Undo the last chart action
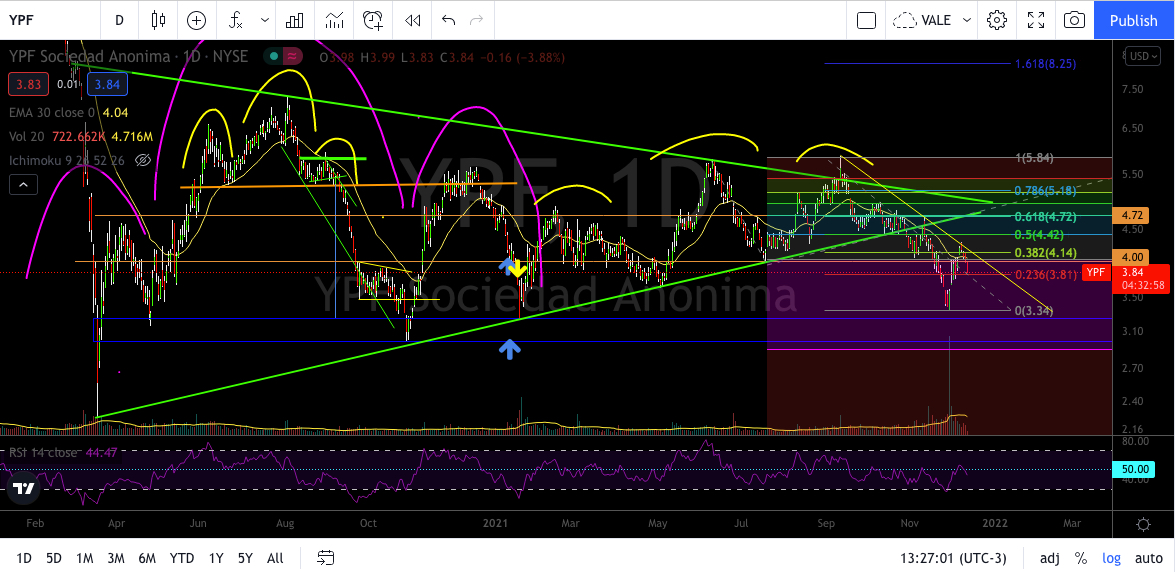The width and height of the screenshot is (1175, 572). click(448, 20)
